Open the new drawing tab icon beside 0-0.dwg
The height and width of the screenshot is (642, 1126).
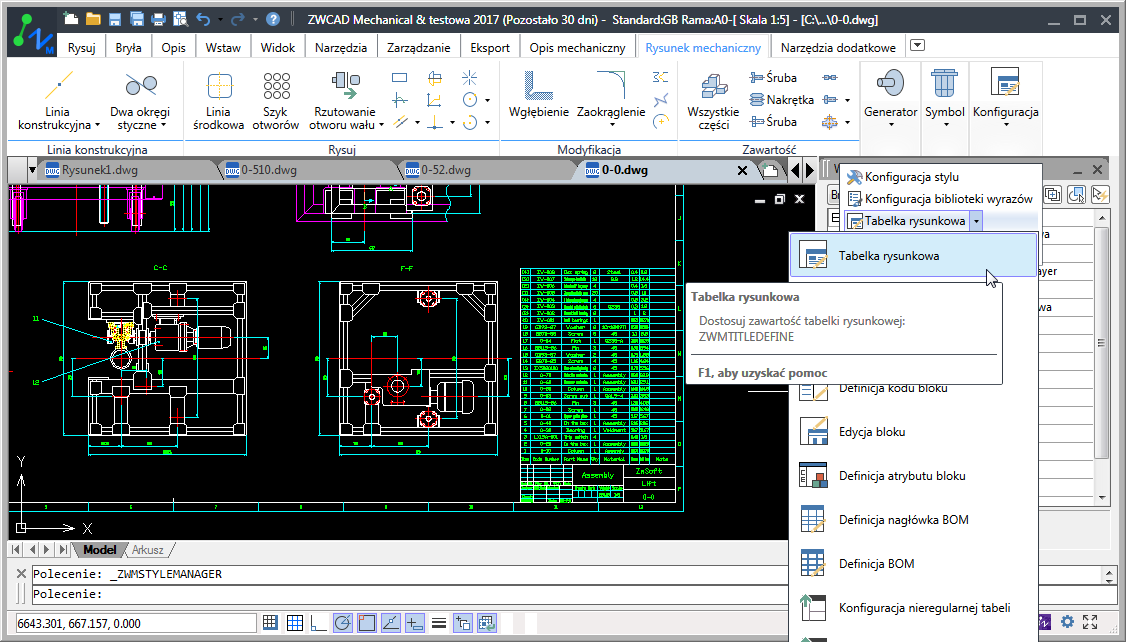[769, 170]
